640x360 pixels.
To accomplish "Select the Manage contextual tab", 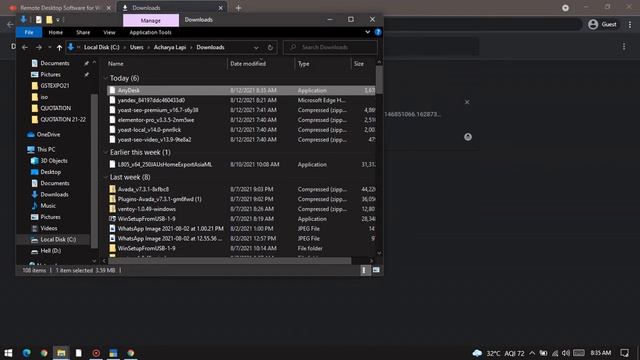I will [x=151, y=20].
